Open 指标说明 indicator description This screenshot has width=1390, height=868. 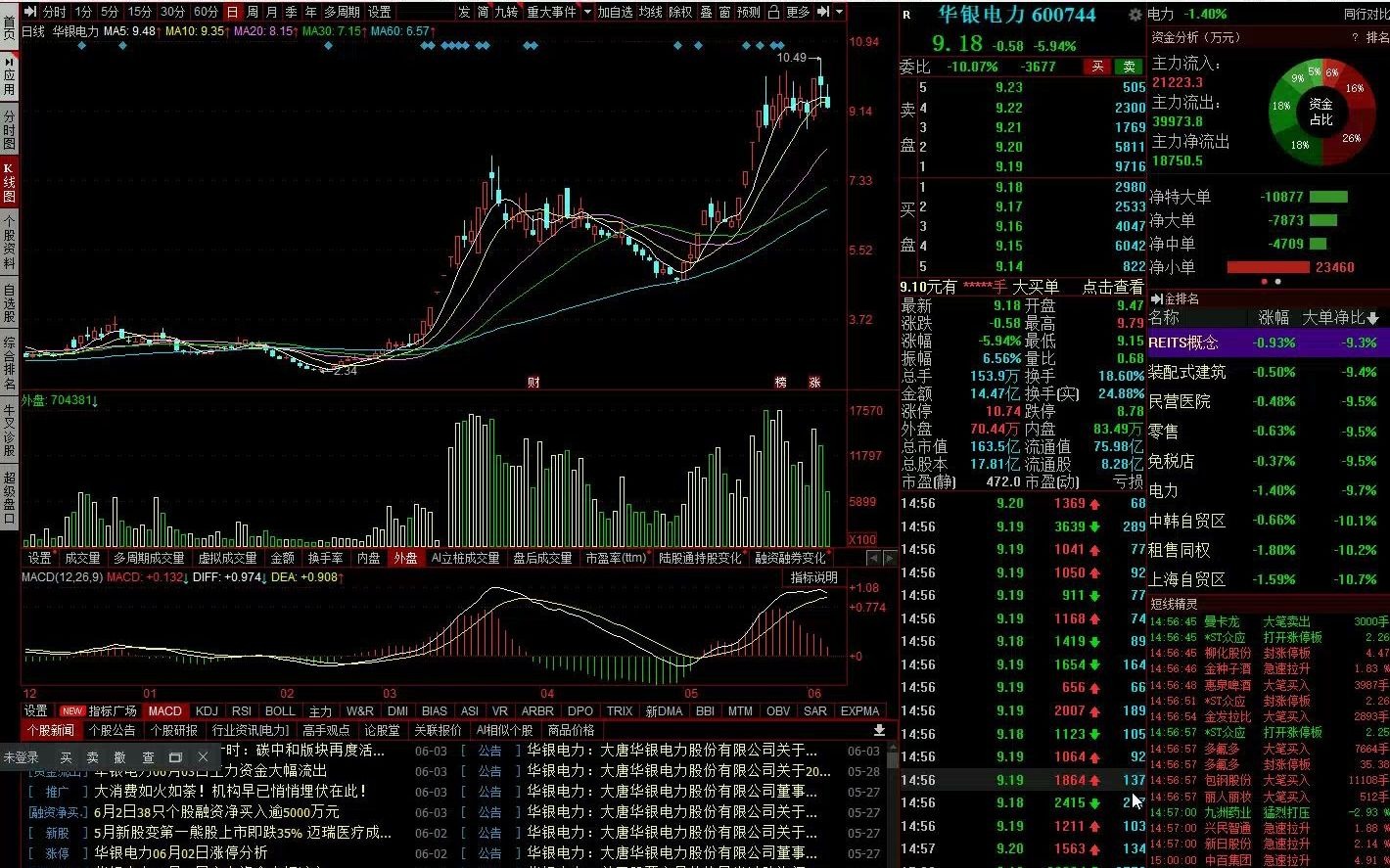pos(814,577)
